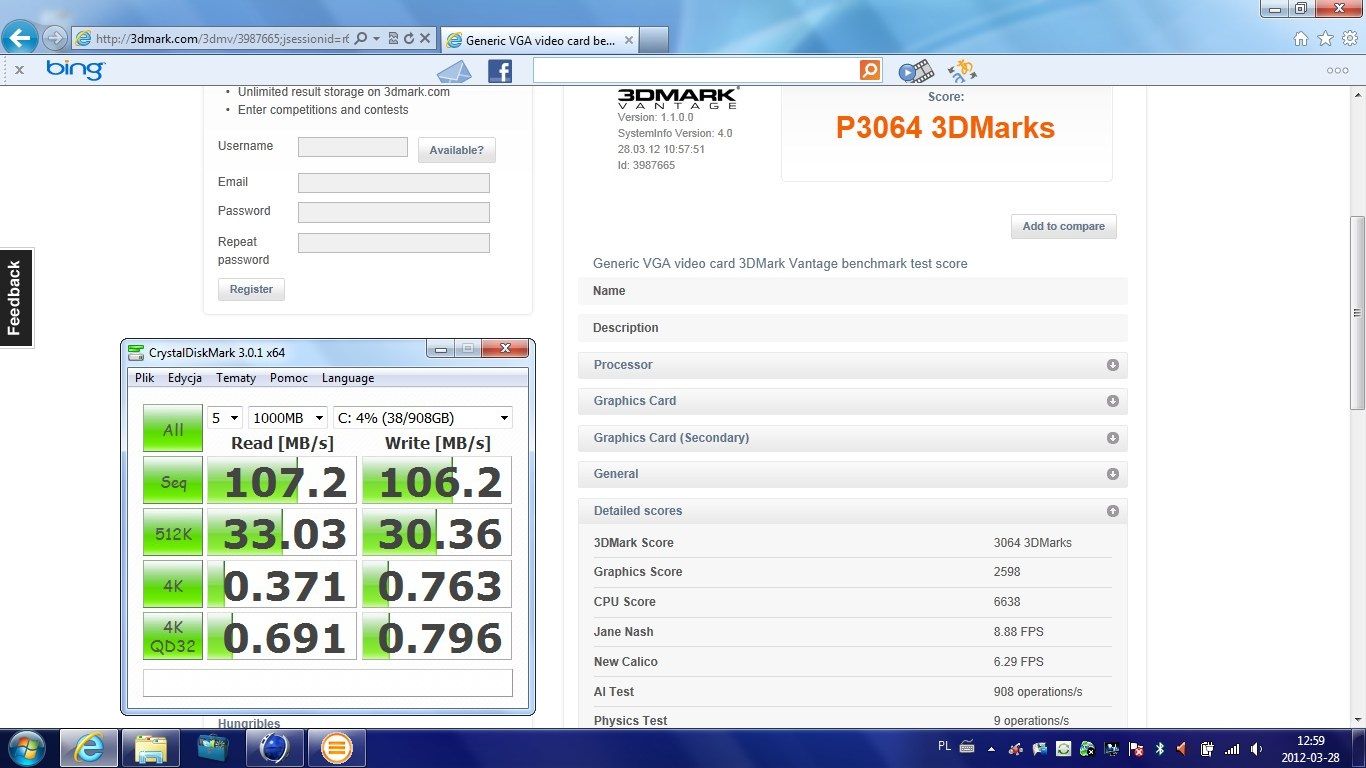
Task: Open Windows Explorer folder on the taskbar
Action: [151, 748]
